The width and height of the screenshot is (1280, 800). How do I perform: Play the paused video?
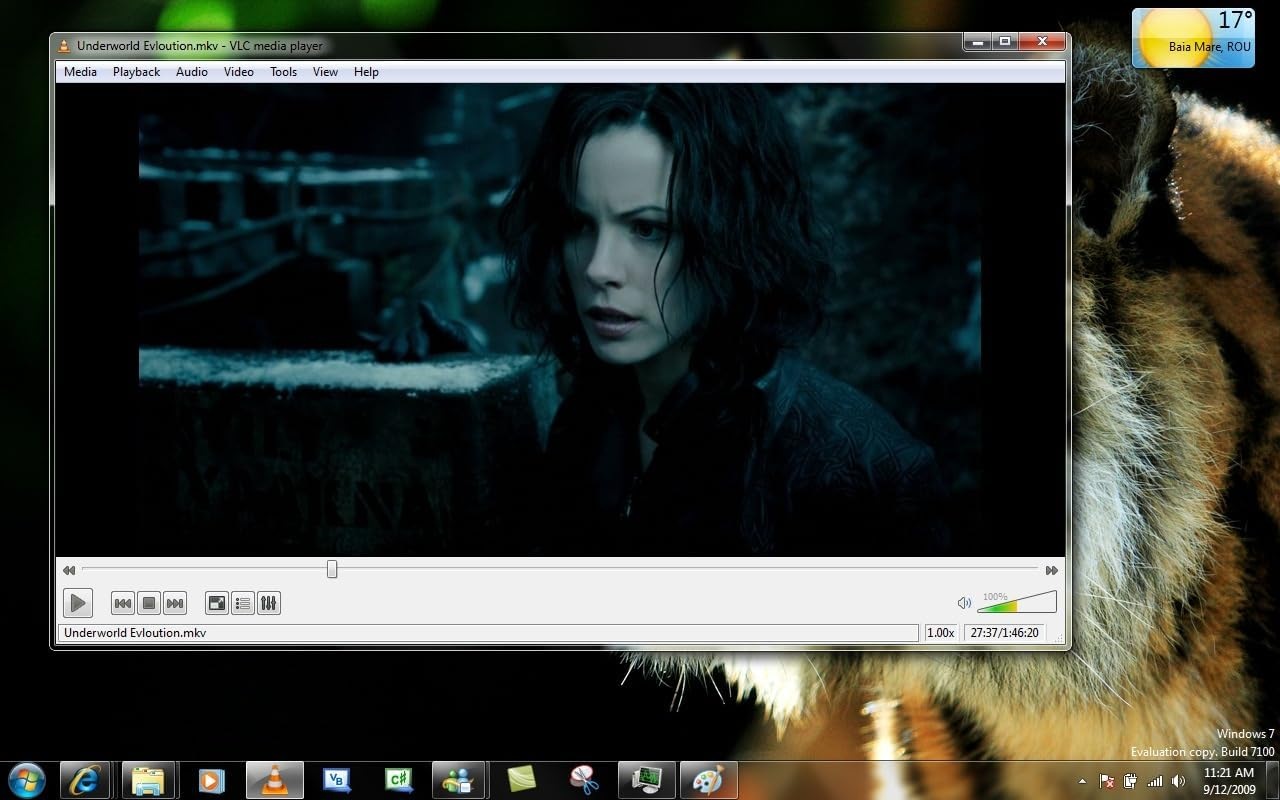pos(78,603)
